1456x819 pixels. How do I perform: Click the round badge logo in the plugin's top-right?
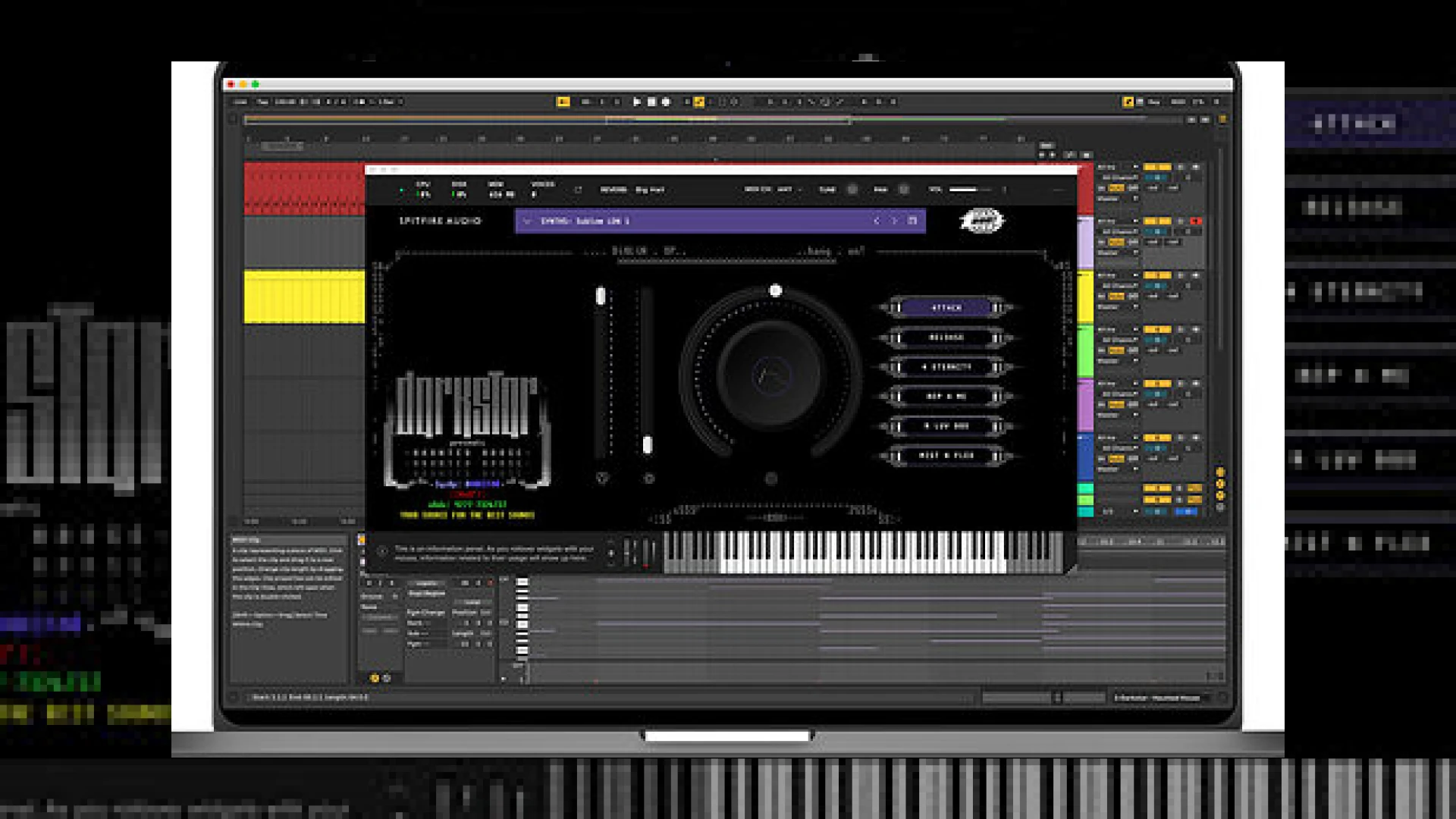pyautogui.click(x=982, y=221)
